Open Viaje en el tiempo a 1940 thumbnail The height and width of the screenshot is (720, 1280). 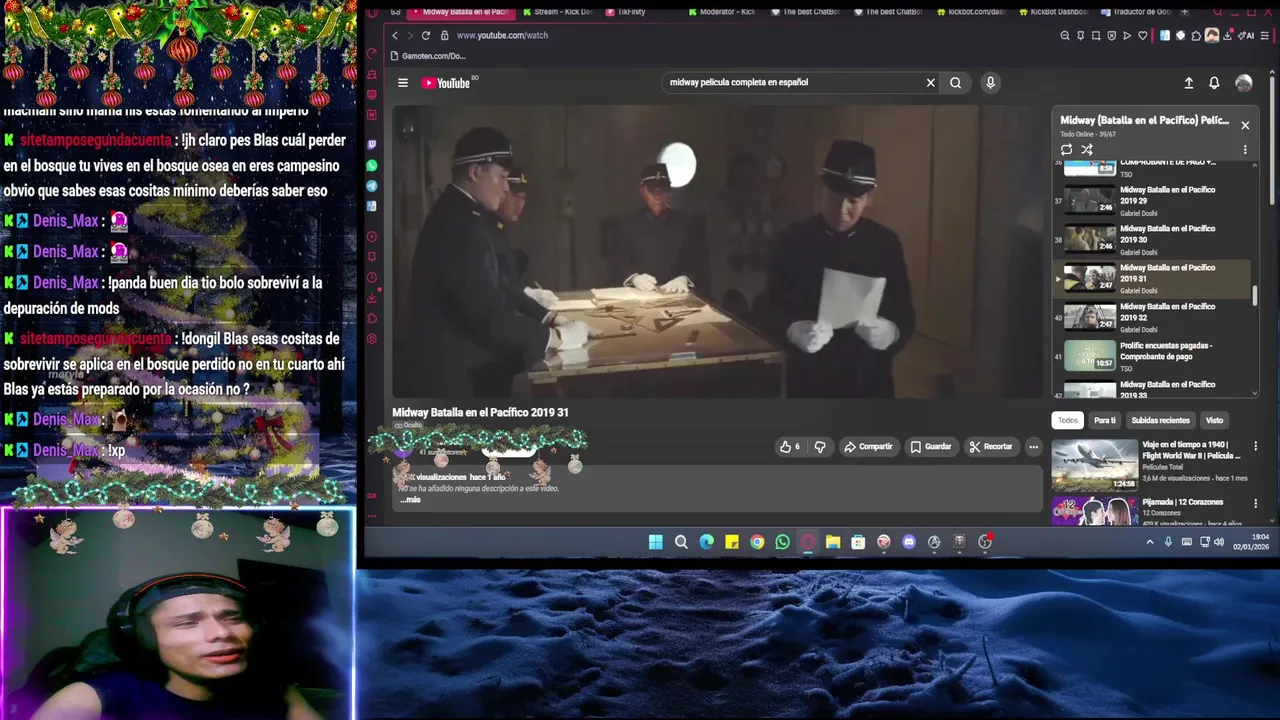tap(1095, 465)
